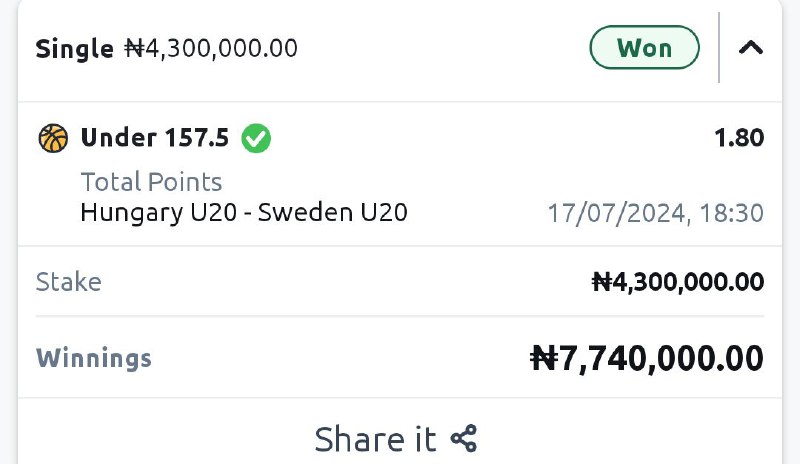Select the Single bet type label

(74, 48)
